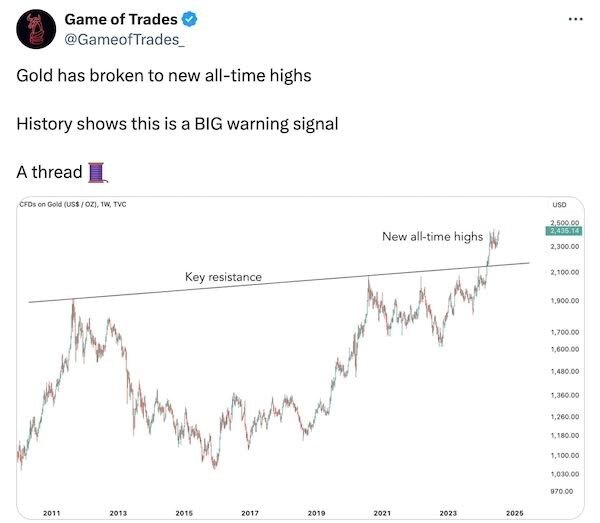Click the CFDs on Gold chart title

[x=73, y=204]
